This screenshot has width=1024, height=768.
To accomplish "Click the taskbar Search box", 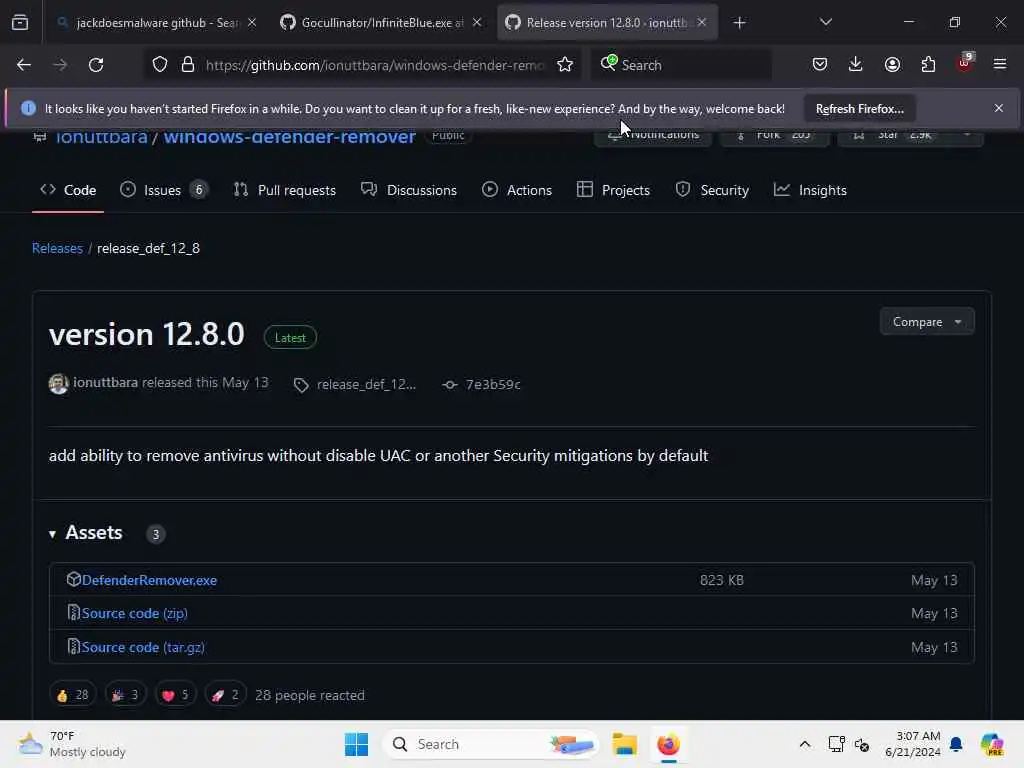I will (x=491, y=744).
